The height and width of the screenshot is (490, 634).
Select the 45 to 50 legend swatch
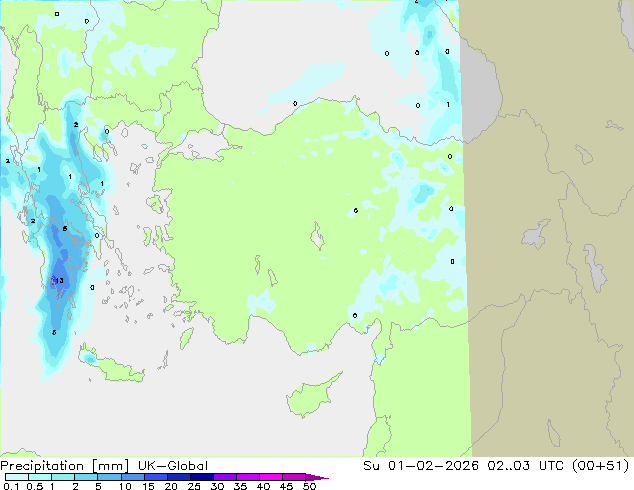[294, 477]
